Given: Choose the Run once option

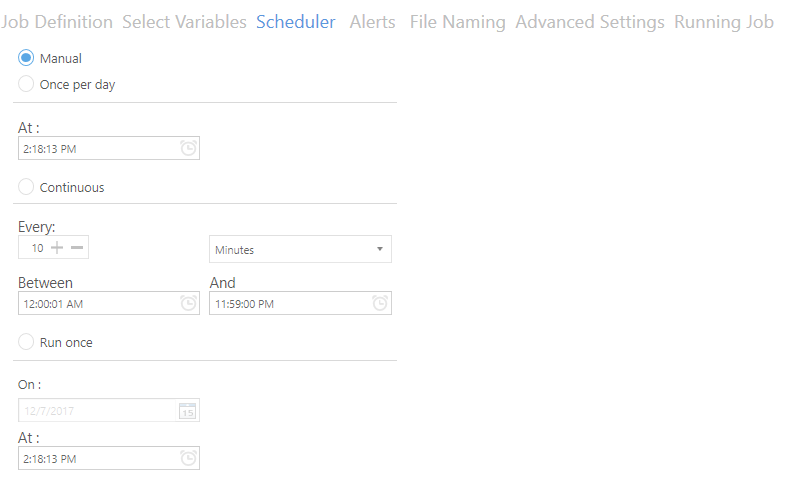Looking at the screenshot, I should 26,342.
